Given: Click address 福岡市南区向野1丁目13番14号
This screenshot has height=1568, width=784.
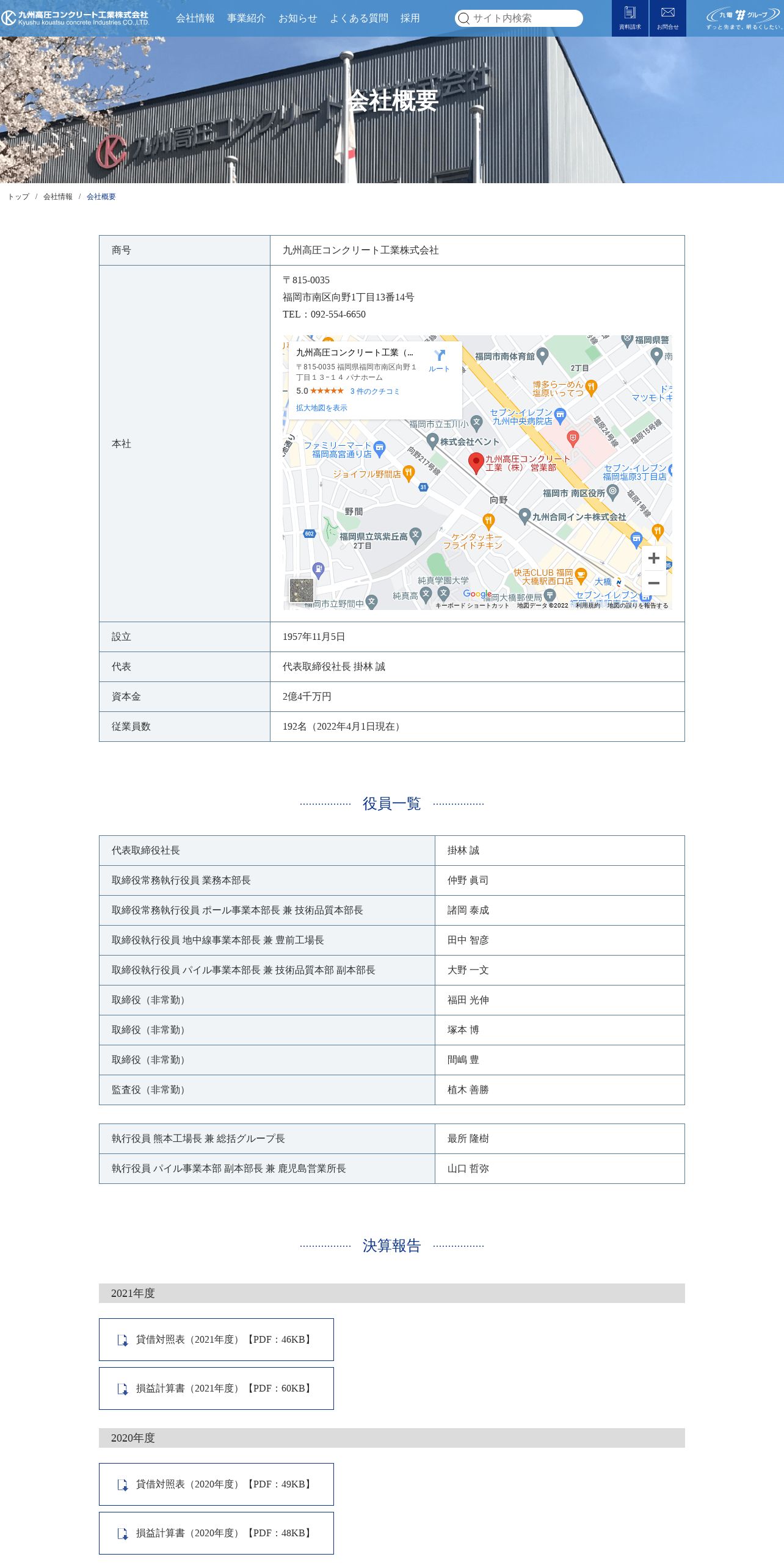Looking at the screenshot, I should point(348,297).
